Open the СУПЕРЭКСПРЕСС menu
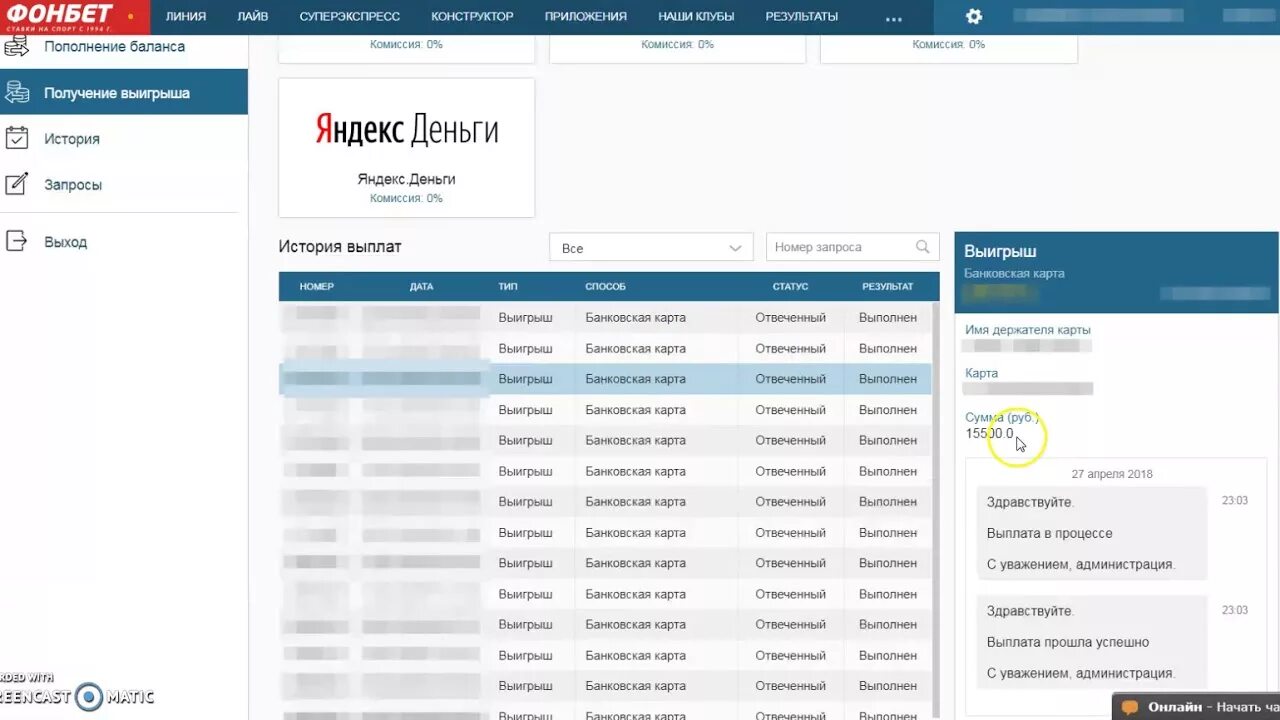The height and width of the screenshot is (720, 1280). 350,17
